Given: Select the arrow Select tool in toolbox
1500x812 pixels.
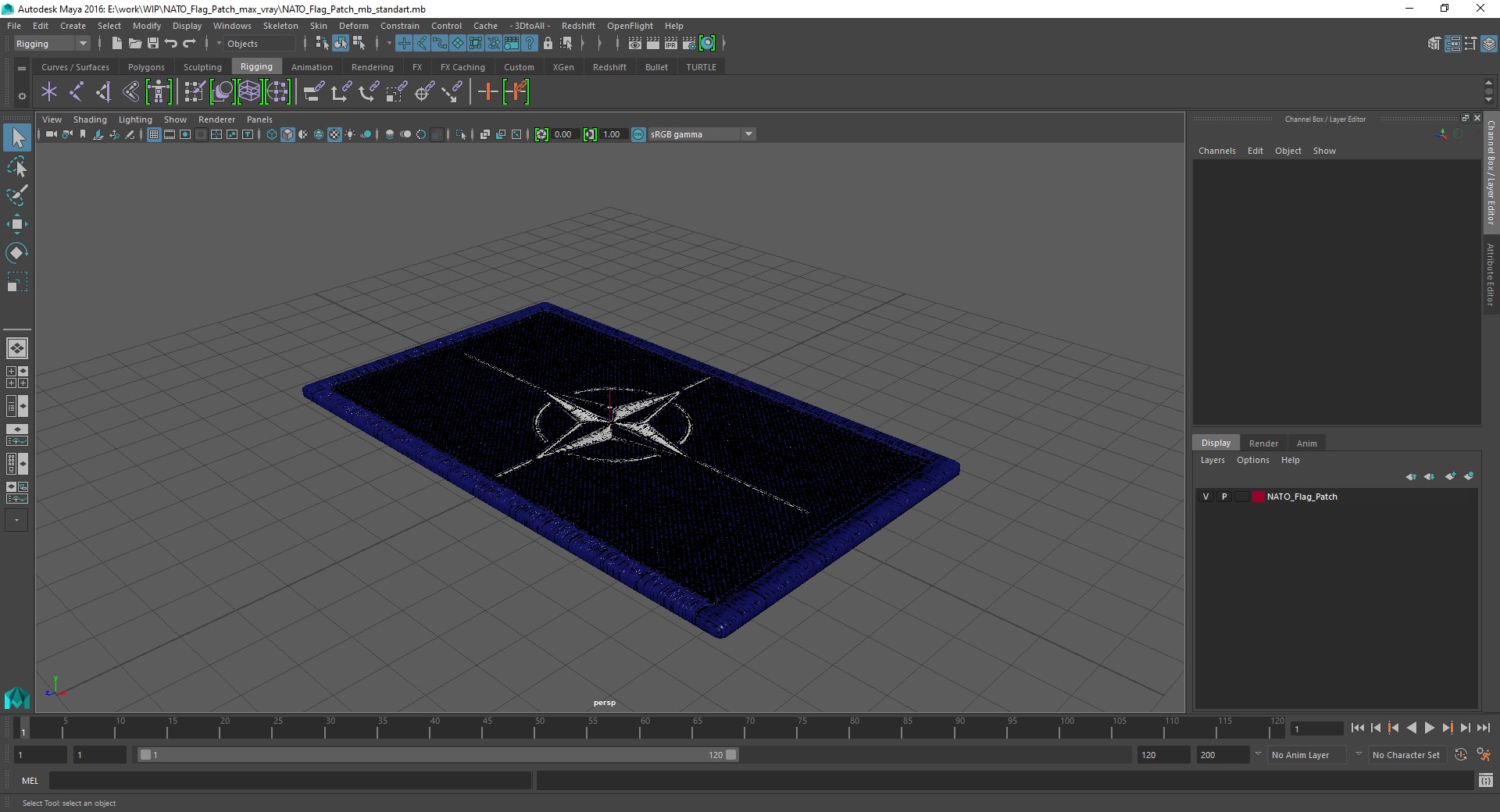Looking at the screenshot, I should [17, 137].
